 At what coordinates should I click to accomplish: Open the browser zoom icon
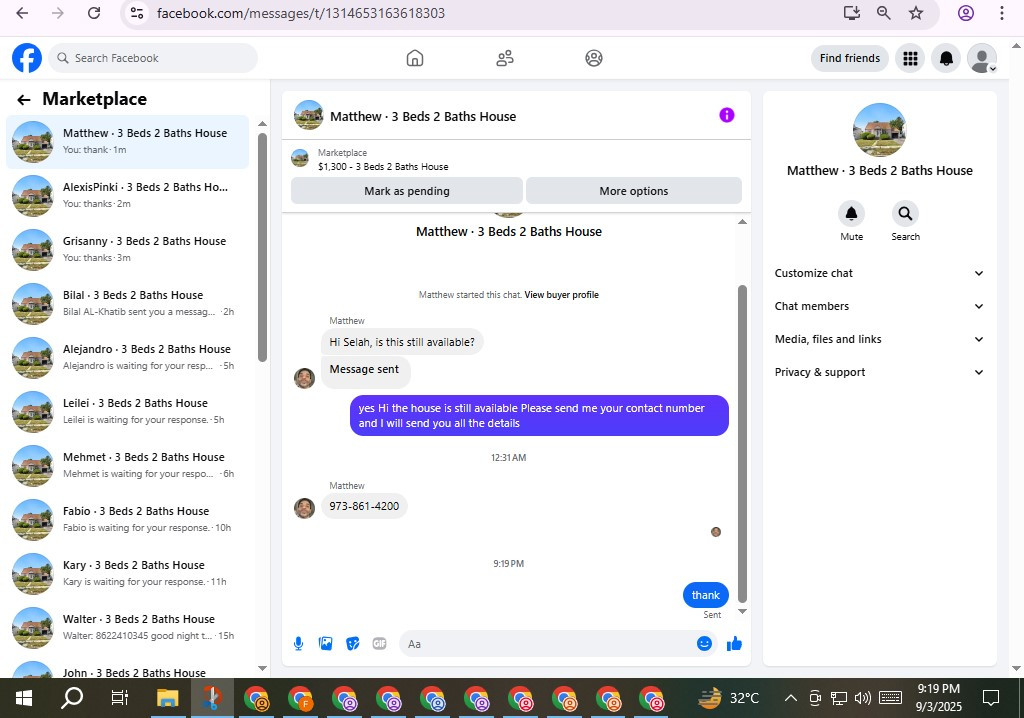click(884, 13)
